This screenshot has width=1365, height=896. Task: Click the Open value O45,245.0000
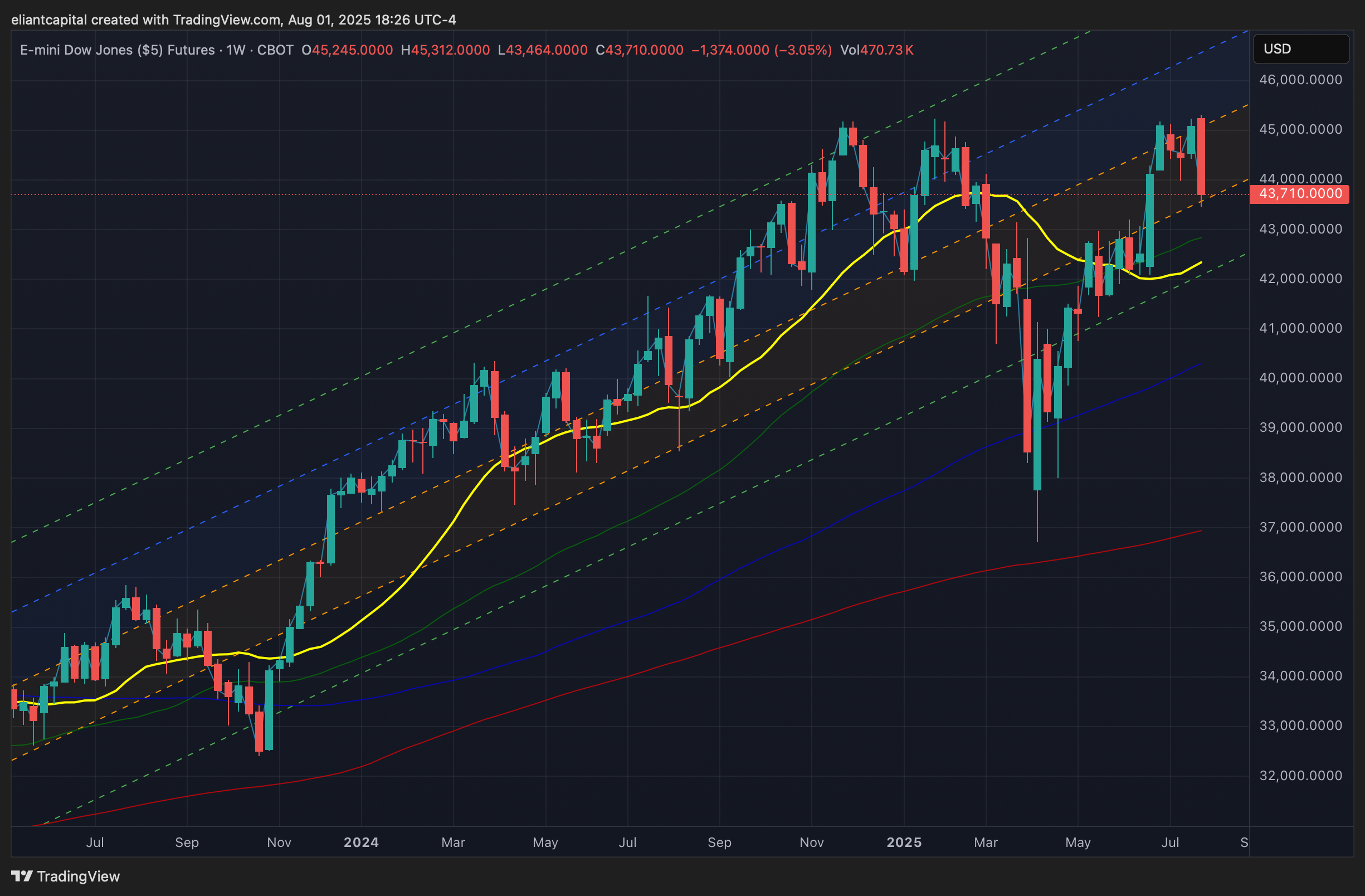(347, 50)
